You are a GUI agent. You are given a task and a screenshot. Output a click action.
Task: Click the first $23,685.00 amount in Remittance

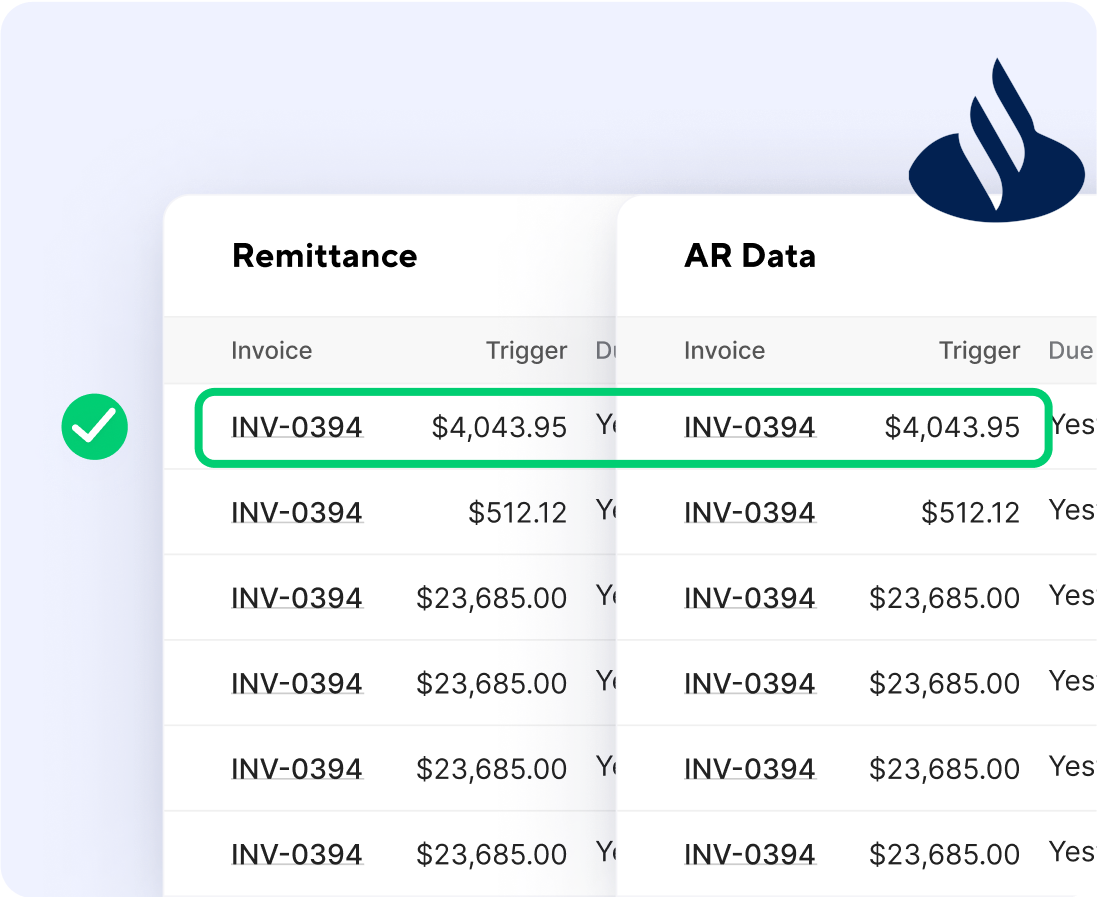491,598
